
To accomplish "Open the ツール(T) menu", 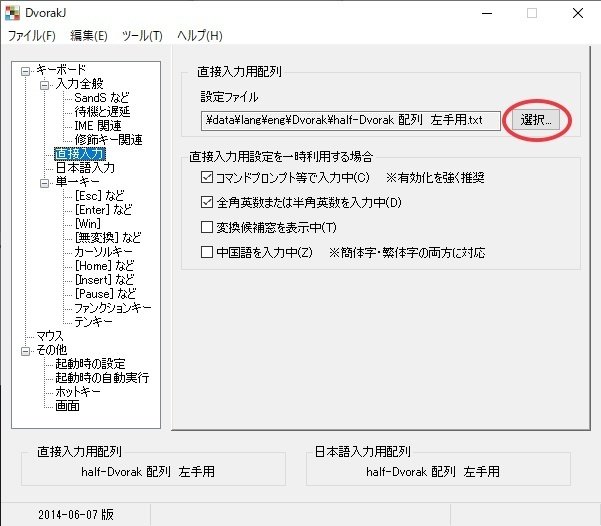I will click(142, 36).
